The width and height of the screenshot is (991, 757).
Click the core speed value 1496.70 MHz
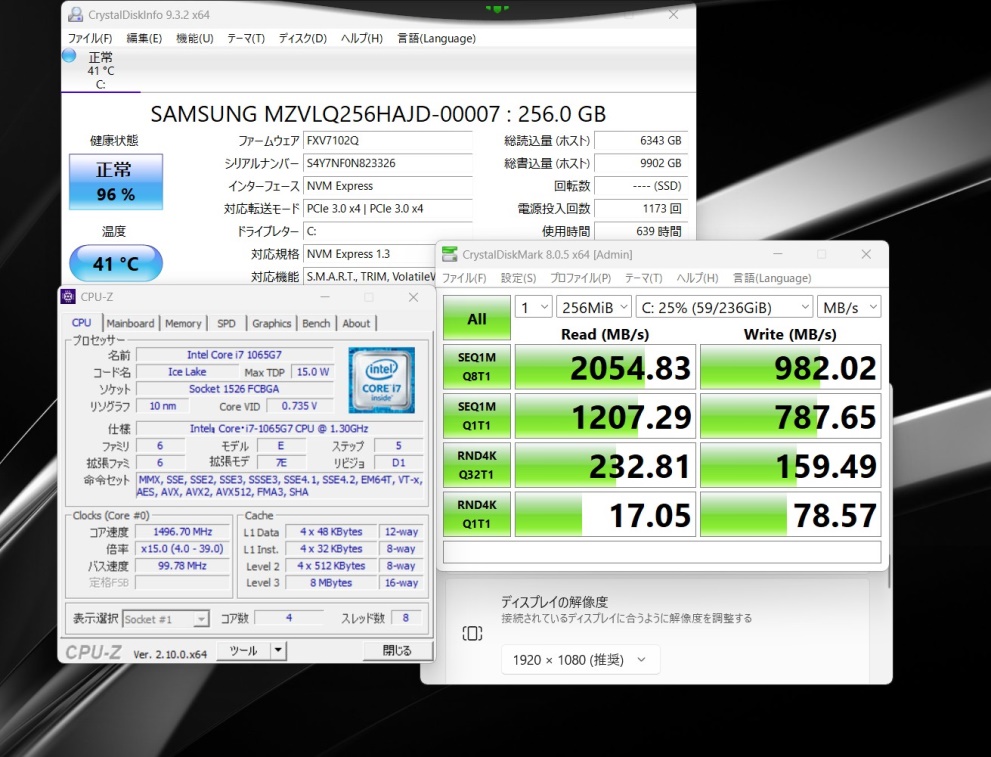point(183,532)
